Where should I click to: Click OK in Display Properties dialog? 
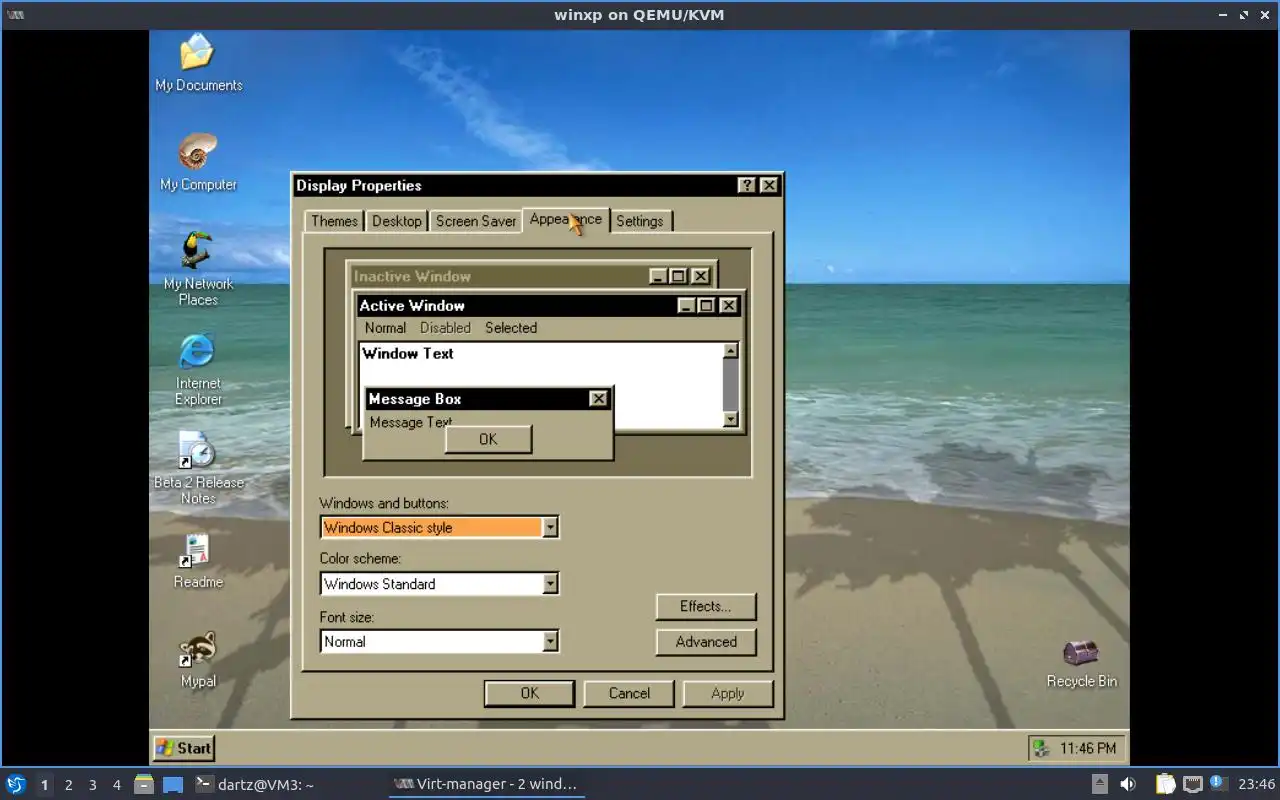click(529, 693)
